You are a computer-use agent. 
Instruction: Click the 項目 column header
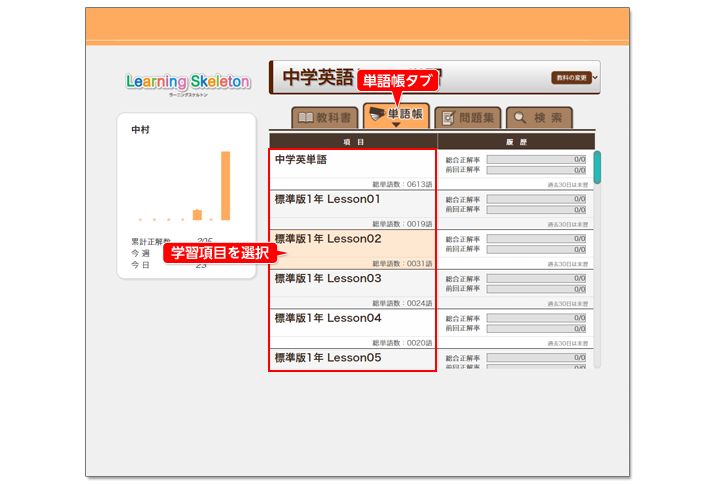[353, 142]
